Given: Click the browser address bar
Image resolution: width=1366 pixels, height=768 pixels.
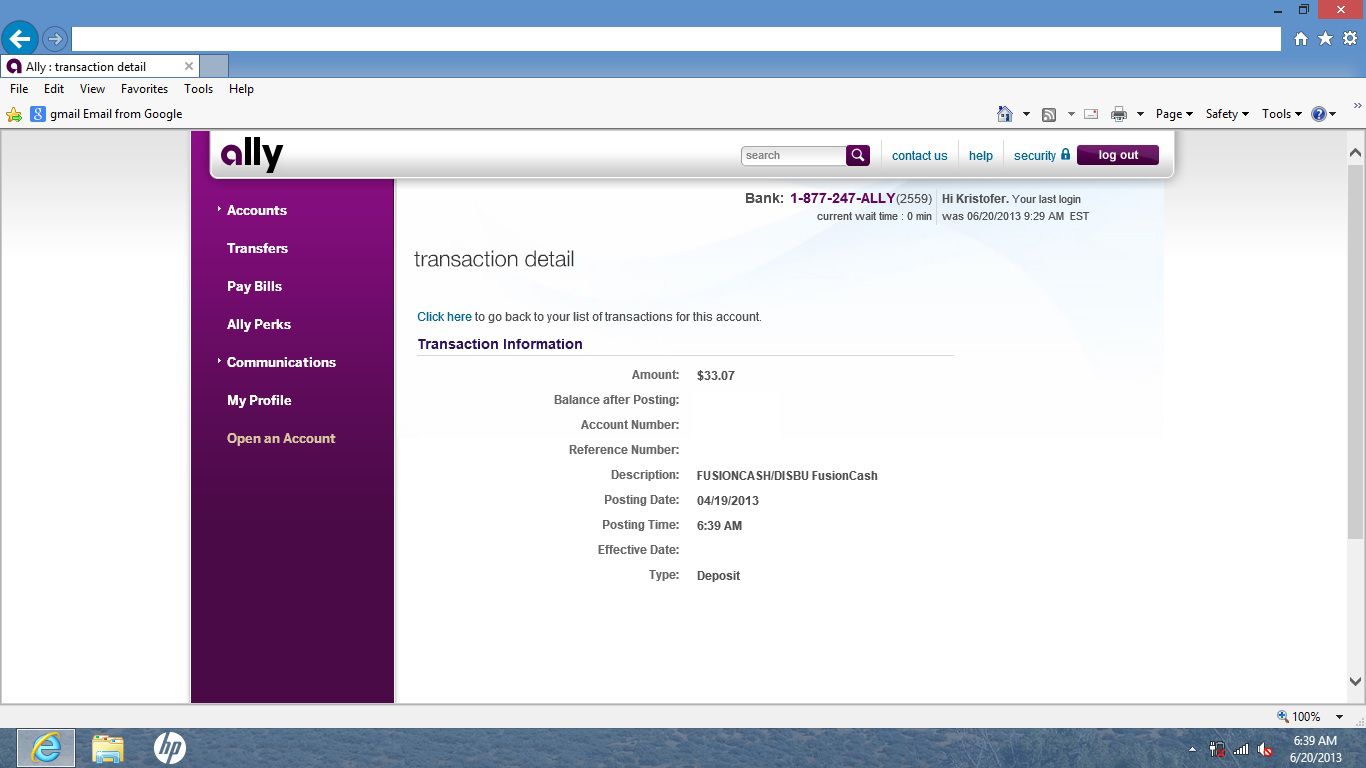Looking at the screenshot, I should 676,39.
